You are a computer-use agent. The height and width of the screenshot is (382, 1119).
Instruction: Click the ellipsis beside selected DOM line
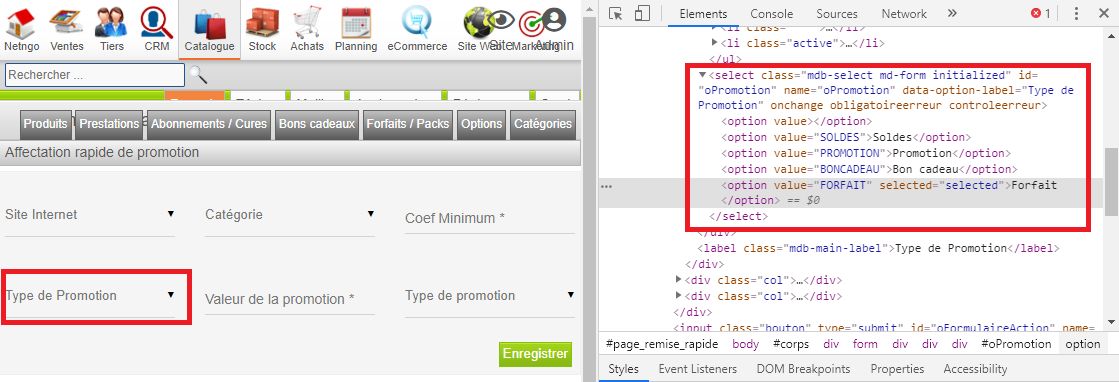607,186
